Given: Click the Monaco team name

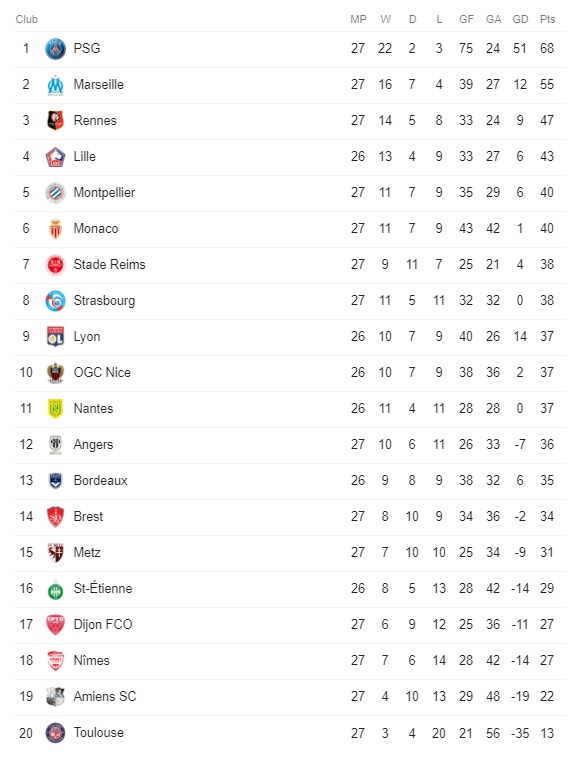Looking at the screenshot, I should tap(96, 229).
